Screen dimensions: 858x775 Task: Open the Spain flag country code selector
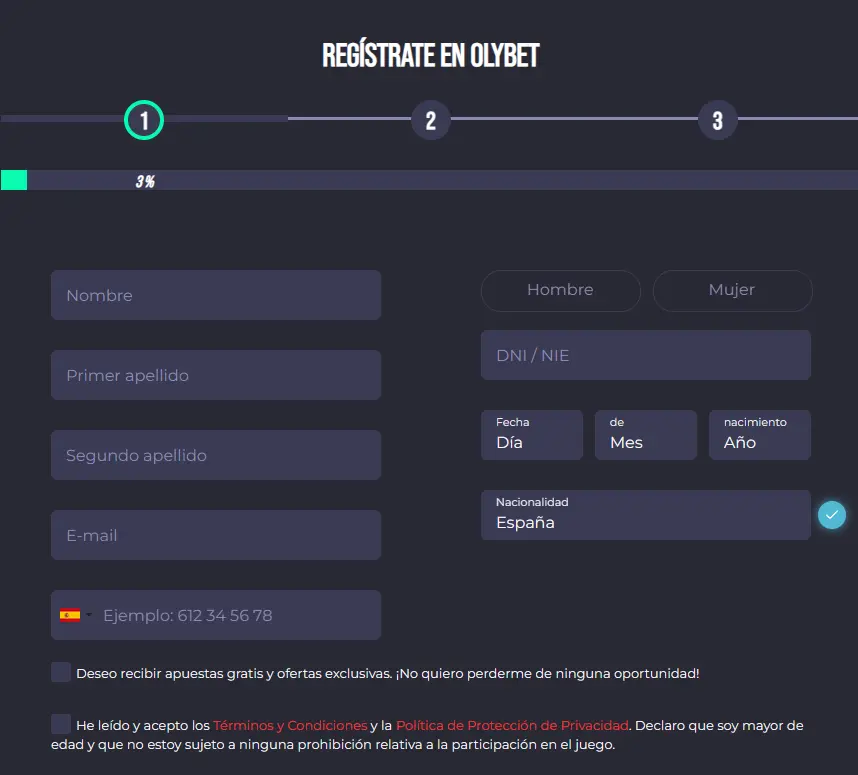point(76,615)
